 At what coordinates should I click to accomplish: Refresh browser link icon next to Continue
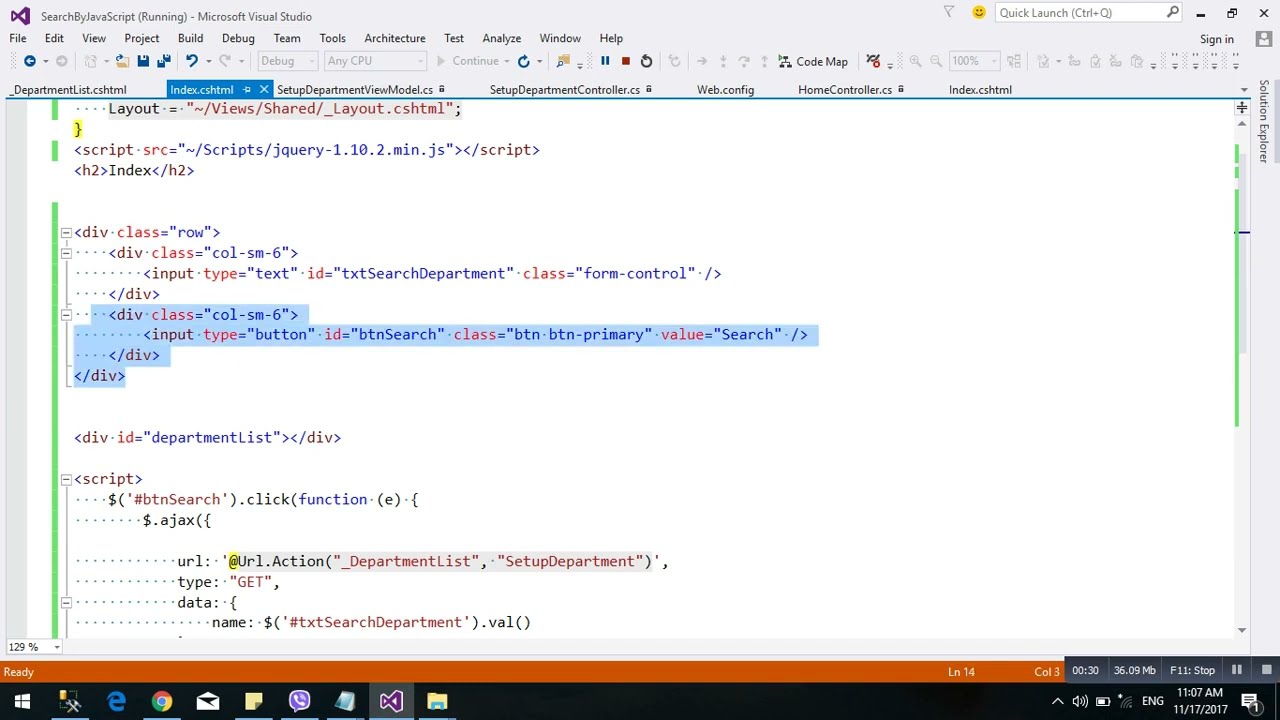point(523,61)
